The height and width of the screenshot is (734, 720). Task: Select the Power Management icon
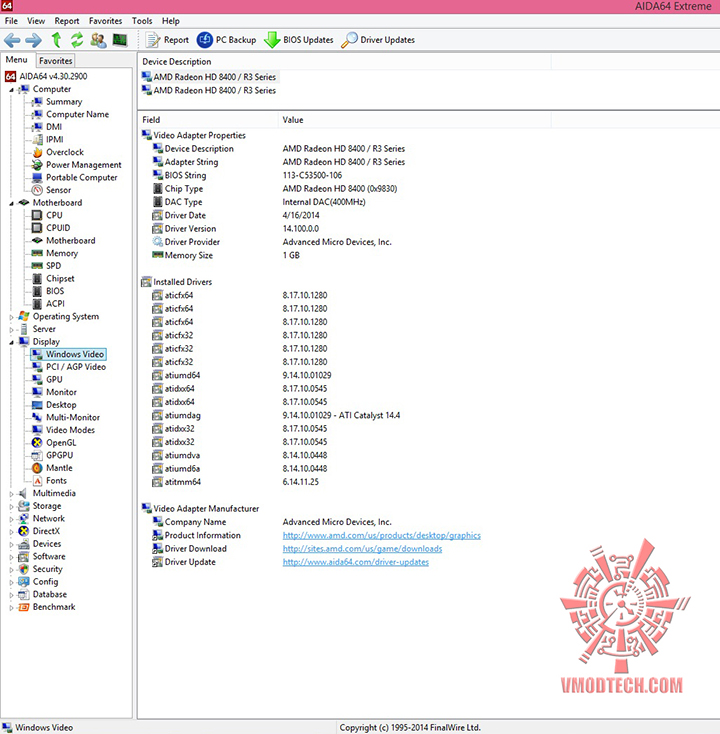point(37,165)
